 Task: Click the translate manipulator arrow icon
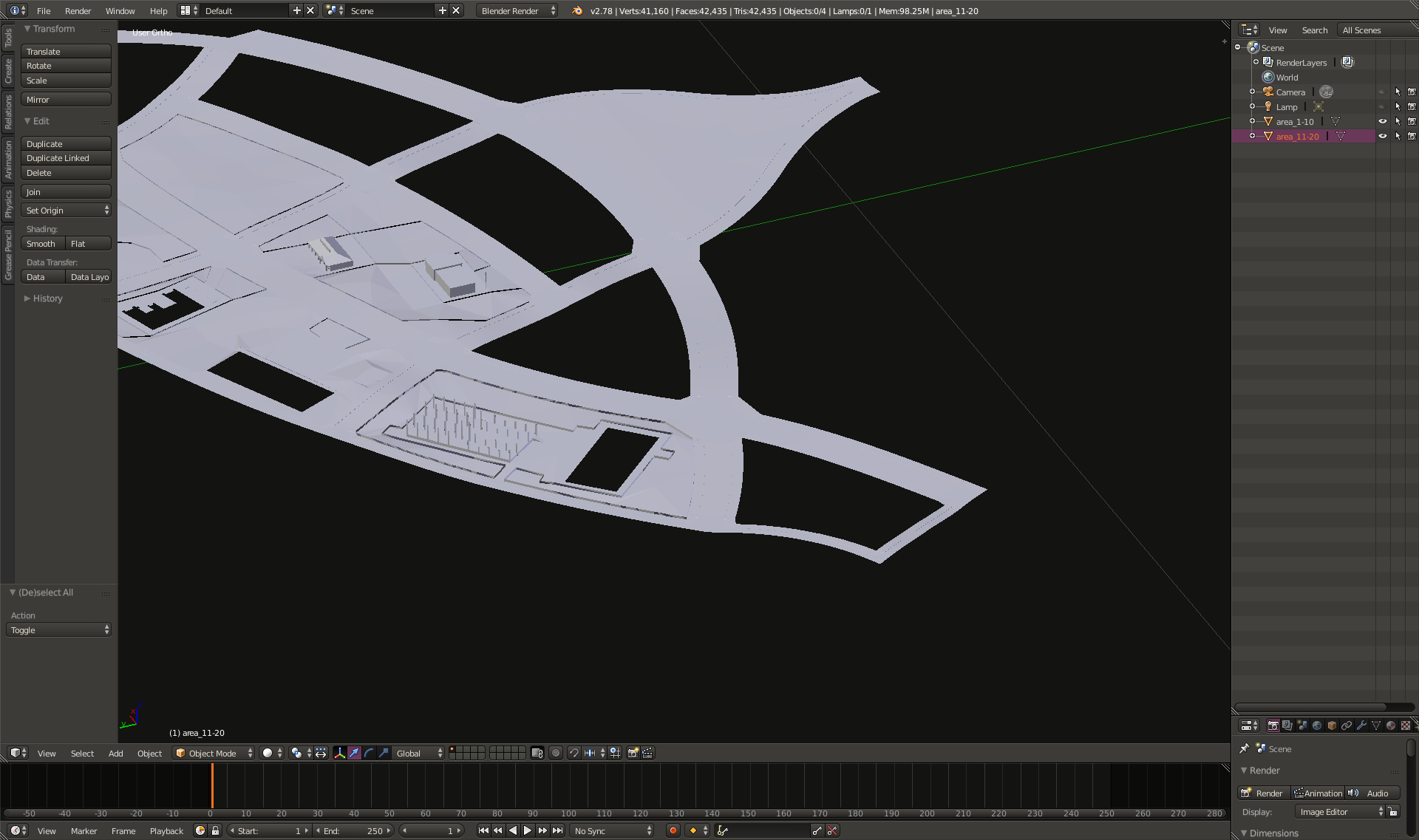pos(355,753)
